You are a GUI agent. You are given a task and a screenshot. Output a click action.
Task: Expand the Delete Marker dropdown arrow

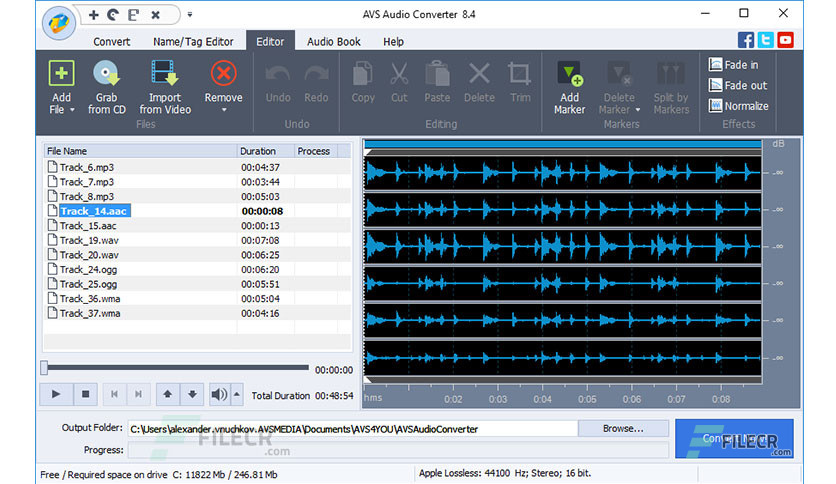click(x=638, y=110)
